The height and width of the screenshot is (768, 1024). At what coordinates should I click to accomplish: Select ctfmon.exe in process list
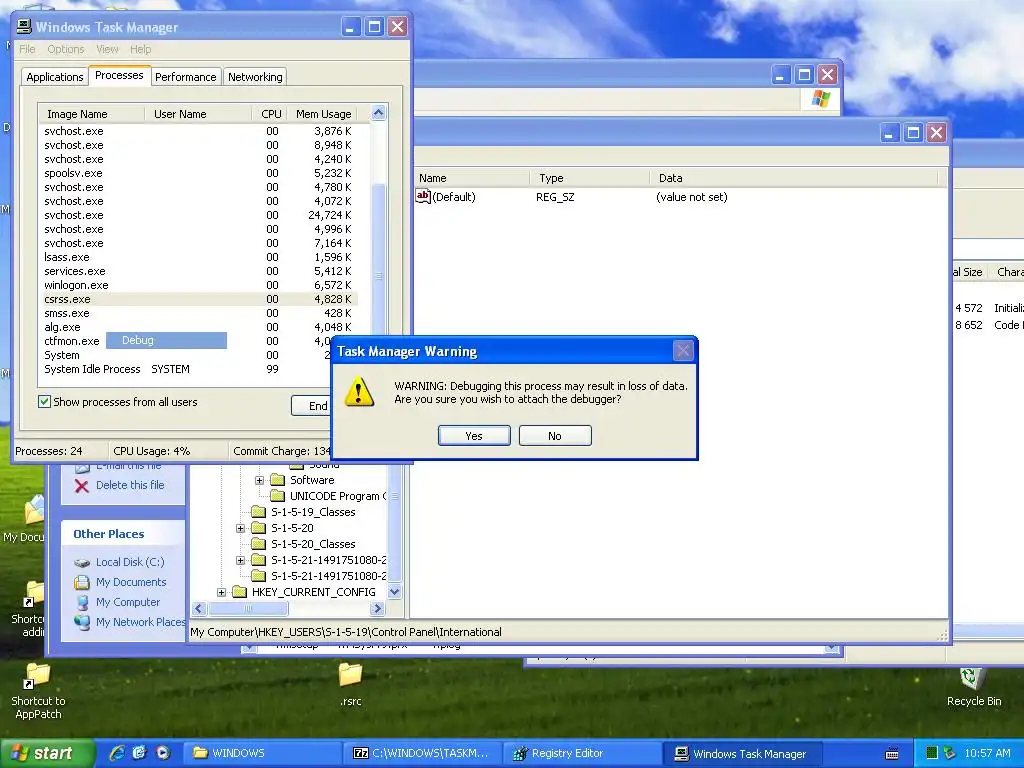click(72, 342)
